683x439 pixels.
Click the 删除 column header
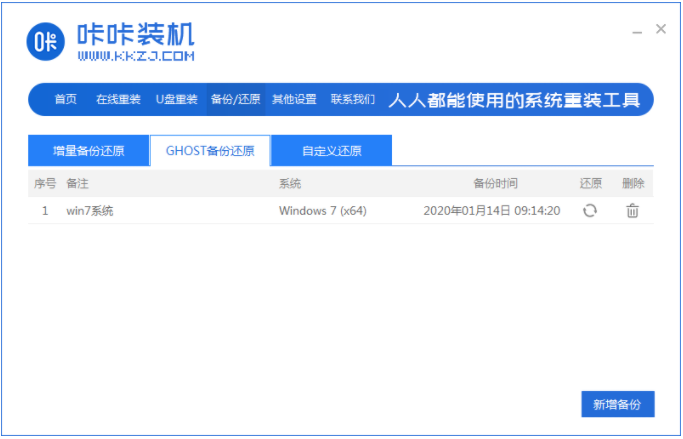click(x=633, y=183)
